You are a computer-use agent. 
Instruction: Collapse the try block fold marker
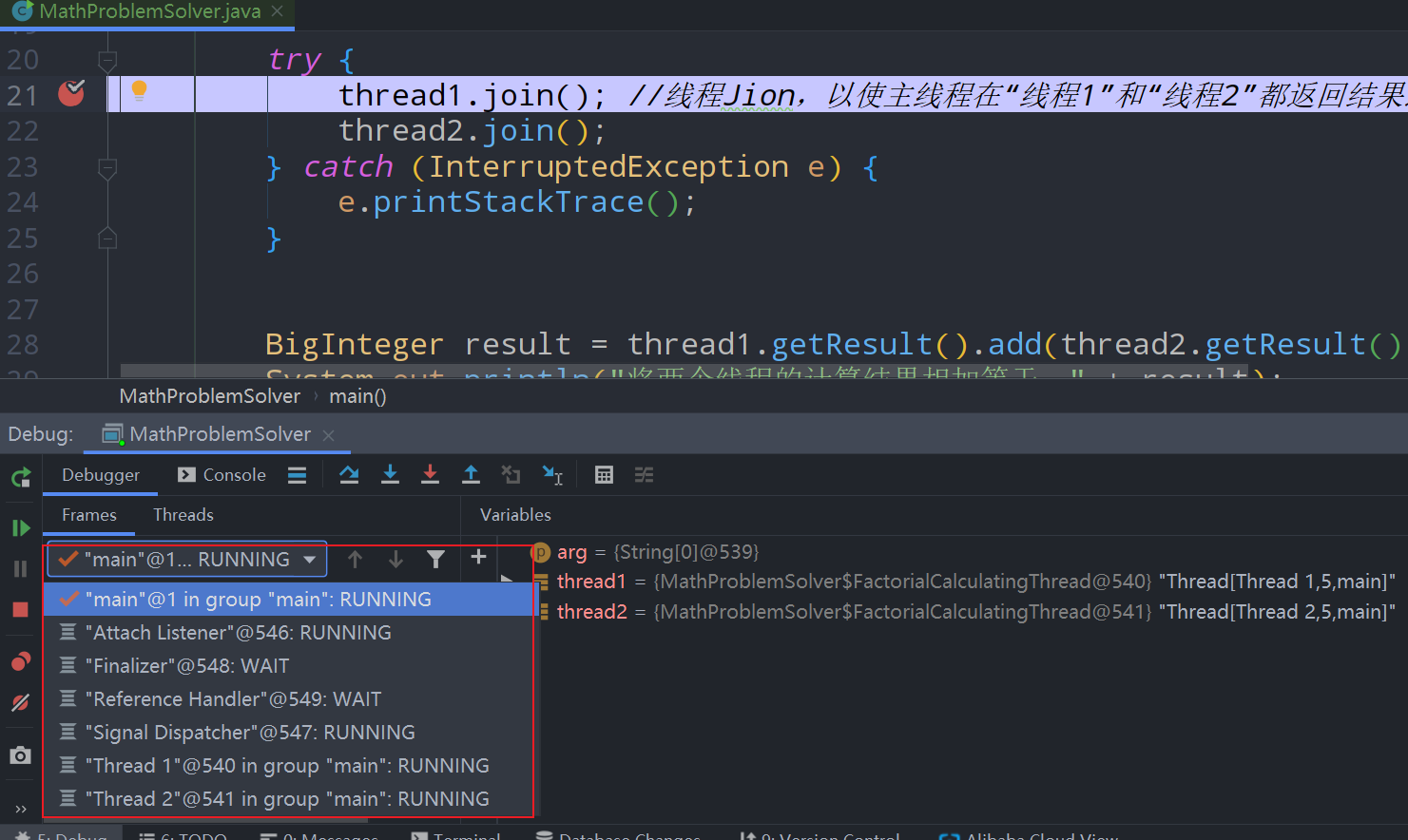pos(107,61)
